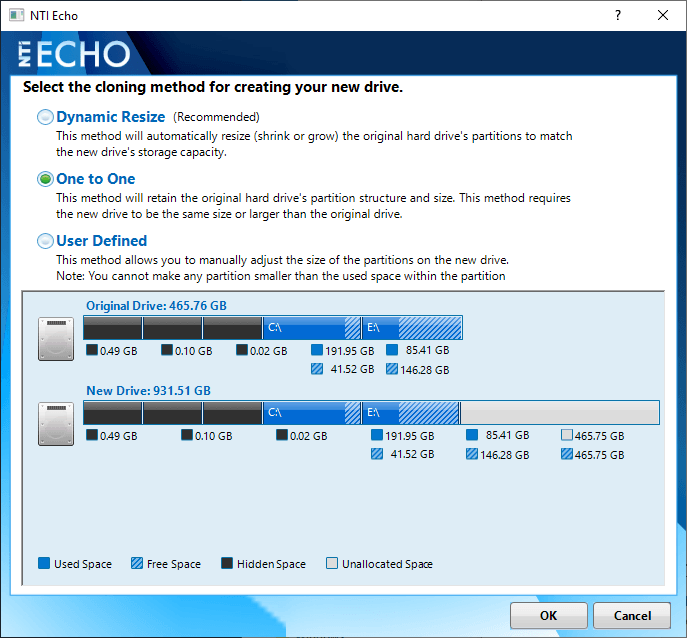The width and height of the screenshot is (687, 638).
Task: Click first hidden partition on Original Drive
Action: click(x=112, y=328)
